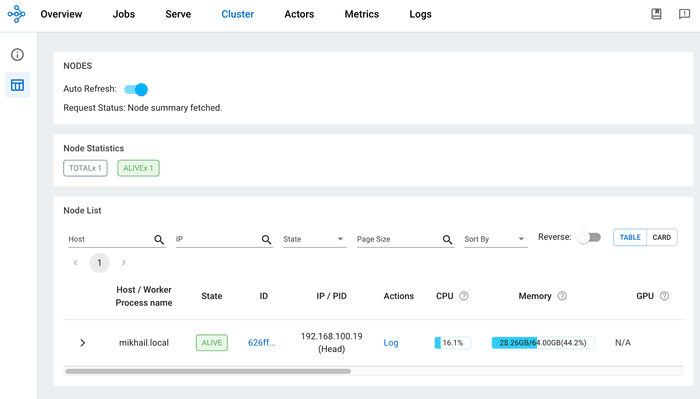Image resolution: width=700 pixels, height=399 pixels.
Task: Click the CPU usage bar 16.1%
Action: click(x=452, y=343)
